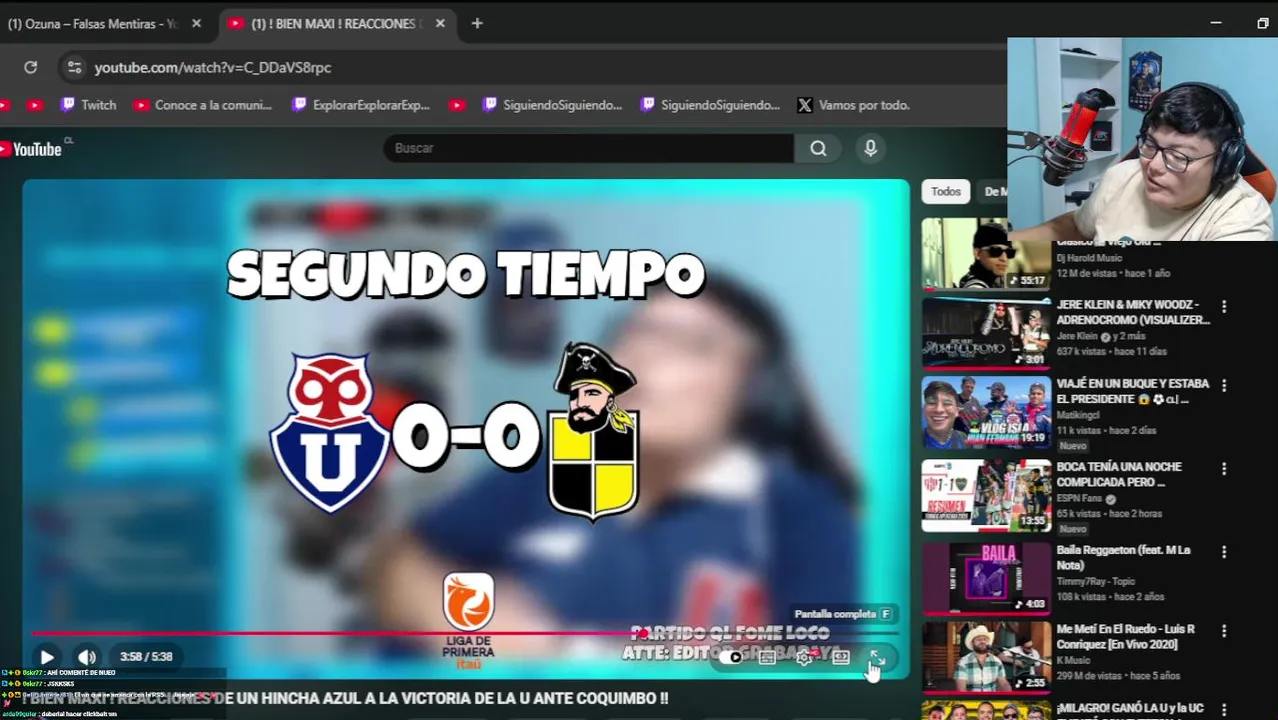Image resolution: width=1278 pixels, height=720 pixels.
Task: Open Baila Reggaeton feat. M La Nota
Action: [x=1124, y=558]
